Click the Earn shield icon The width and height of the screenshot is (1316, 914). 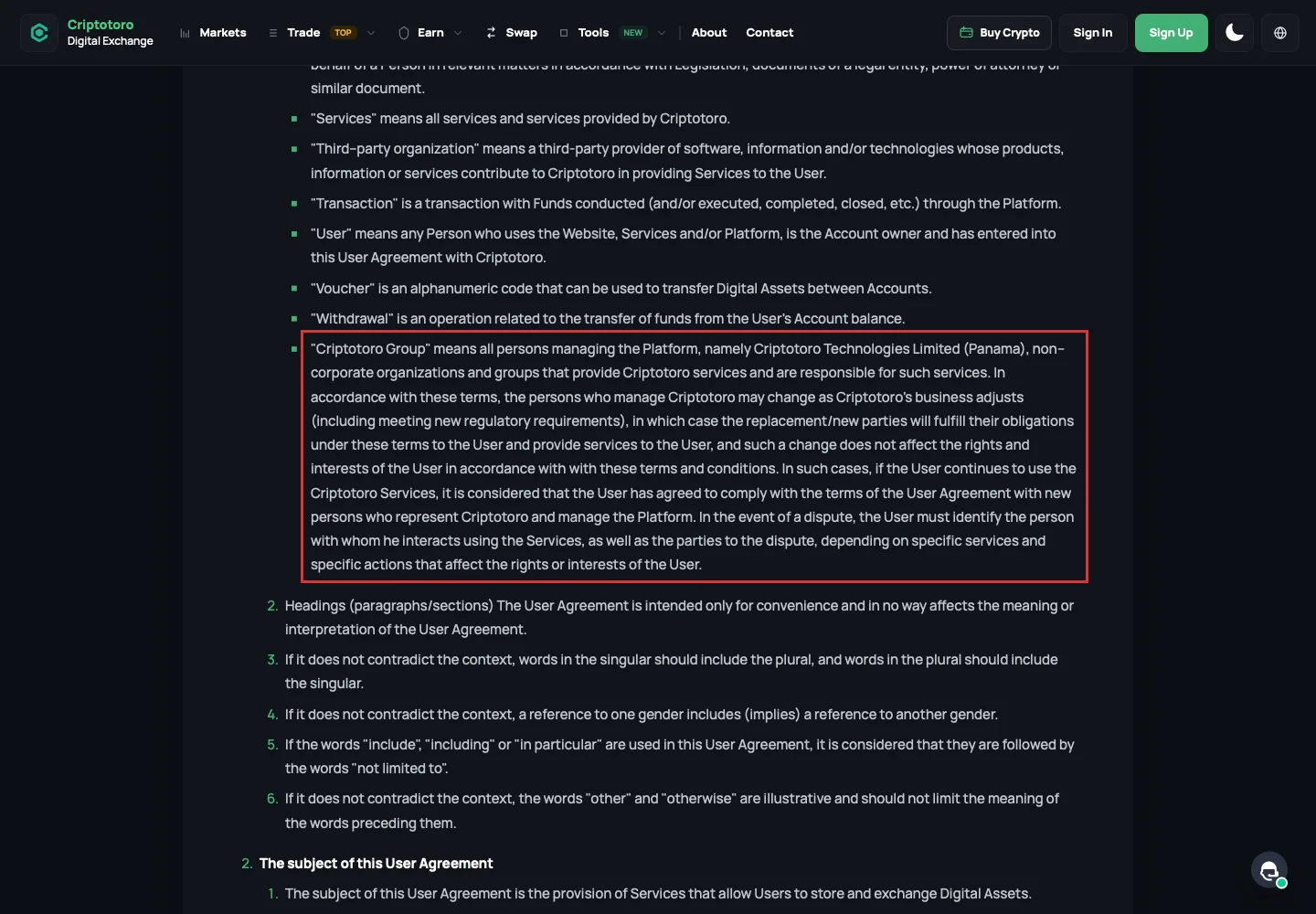(x=404, y=33)
